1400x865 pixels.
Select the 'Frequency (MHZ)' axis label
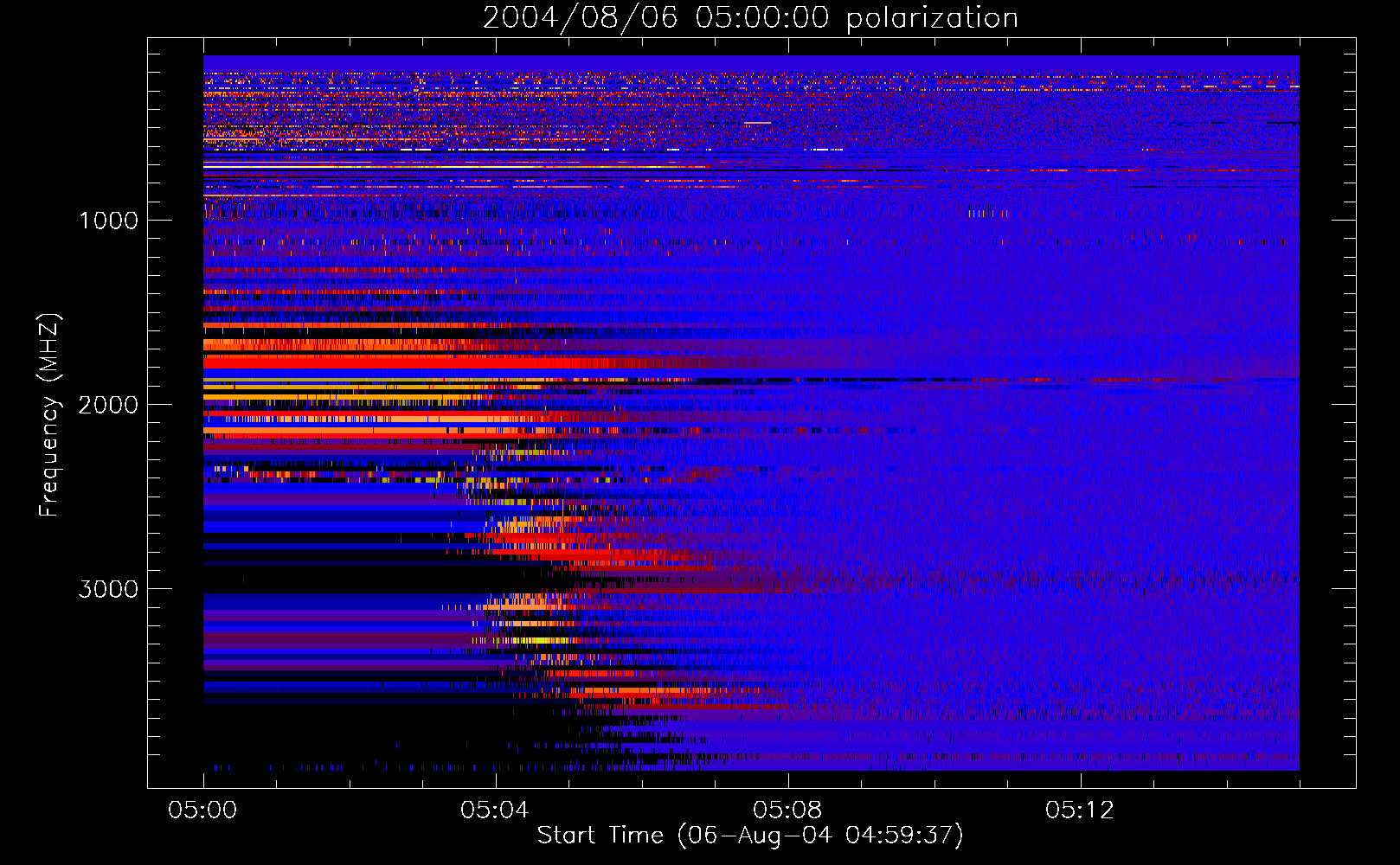(49, 415)
